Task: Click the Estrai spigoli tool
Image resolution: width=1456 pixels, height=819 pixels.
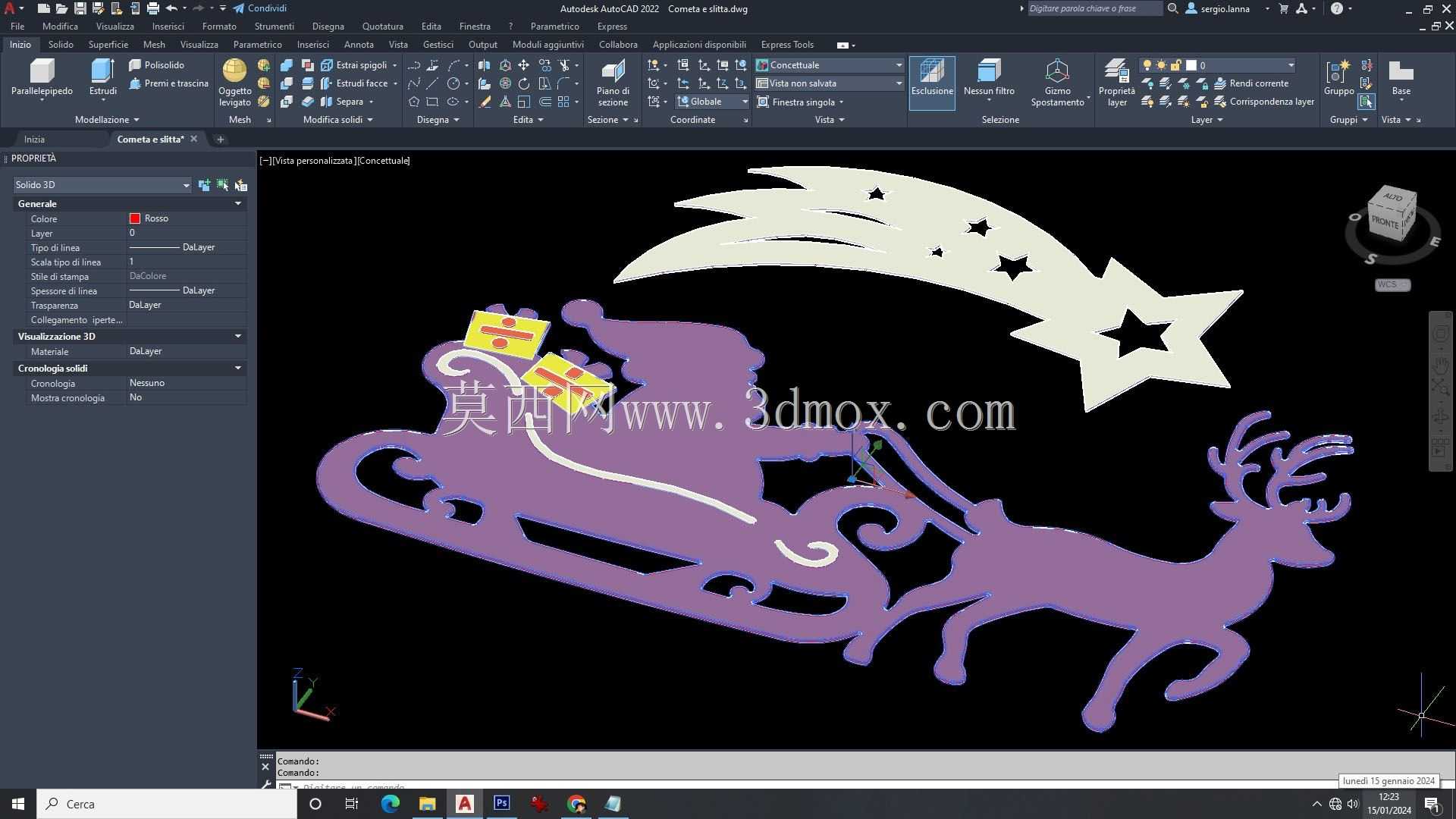Action: coord(355,65)
